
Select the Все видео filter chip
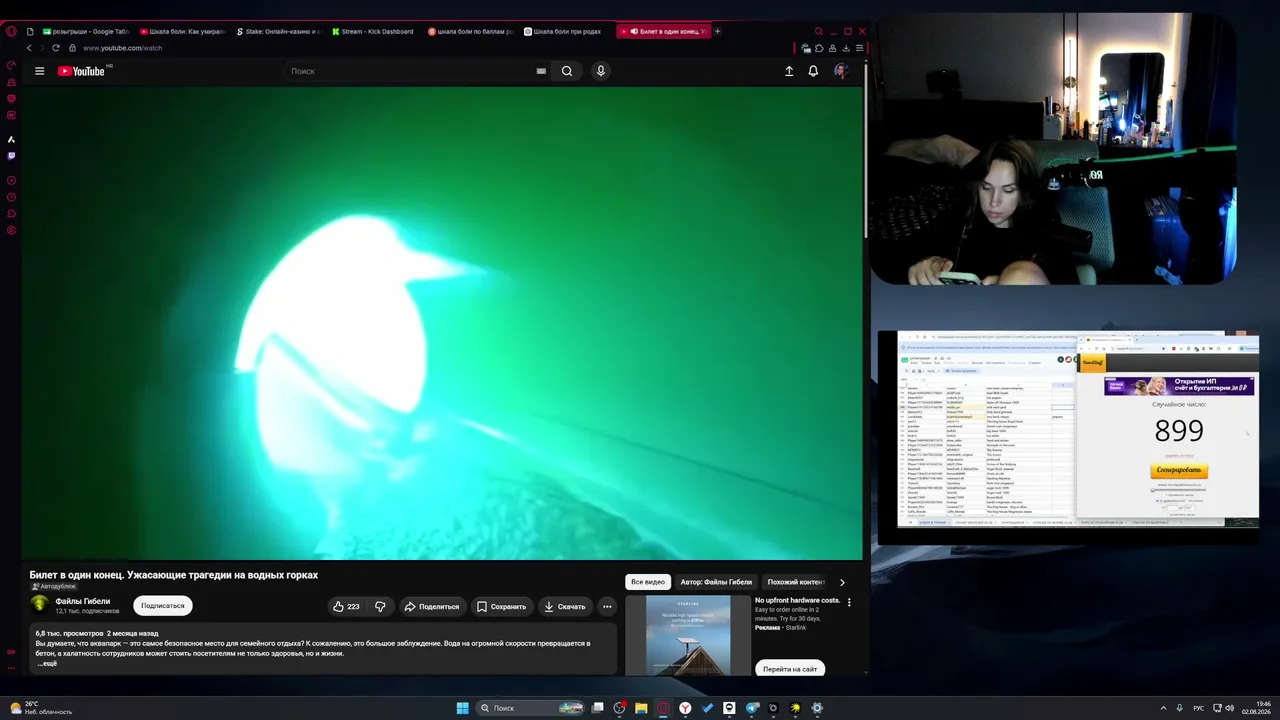pyautogui.click(x=648, y=582)
